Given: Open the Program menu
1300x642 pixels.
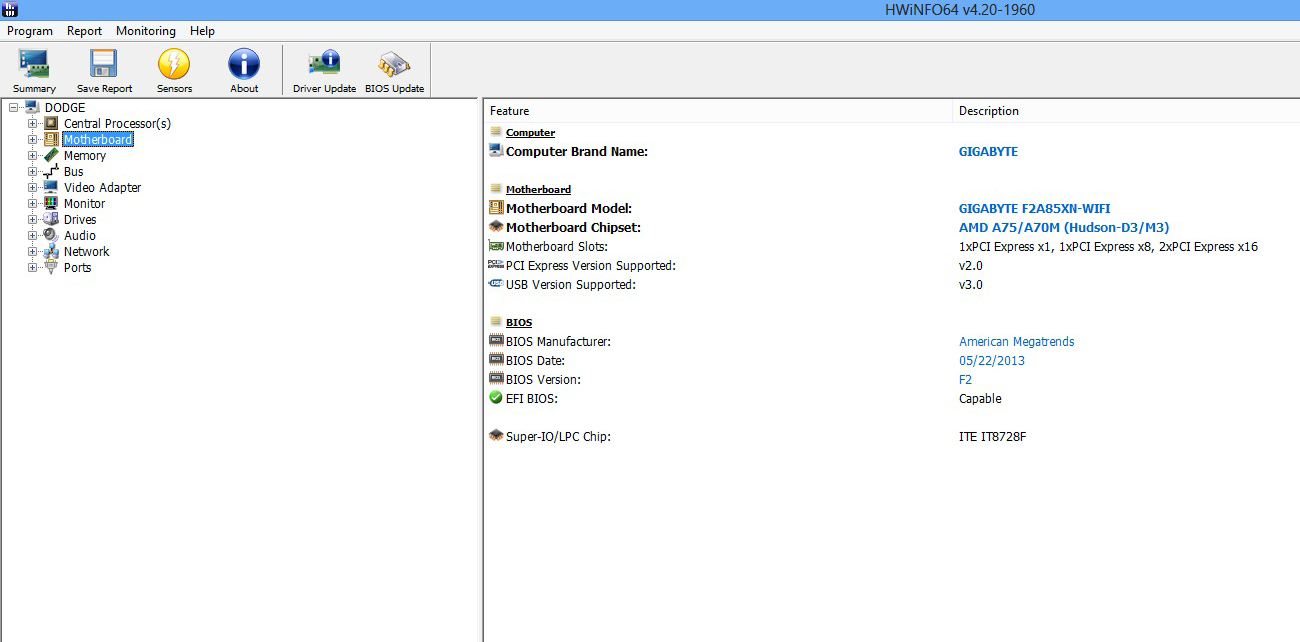Looking at the screenshot, I should click(30, 31).
